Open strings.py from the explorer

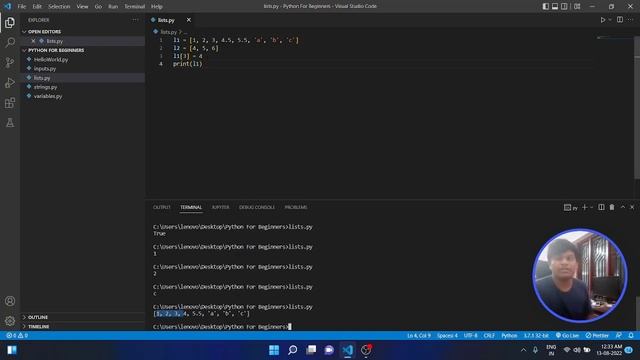(x=45, y=87)
